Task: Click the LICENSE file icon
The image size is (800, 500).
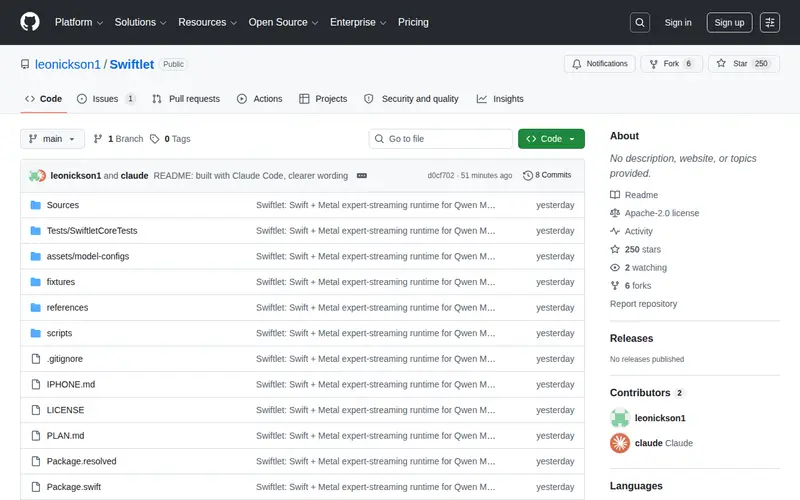Action: (x=36, y=410)
